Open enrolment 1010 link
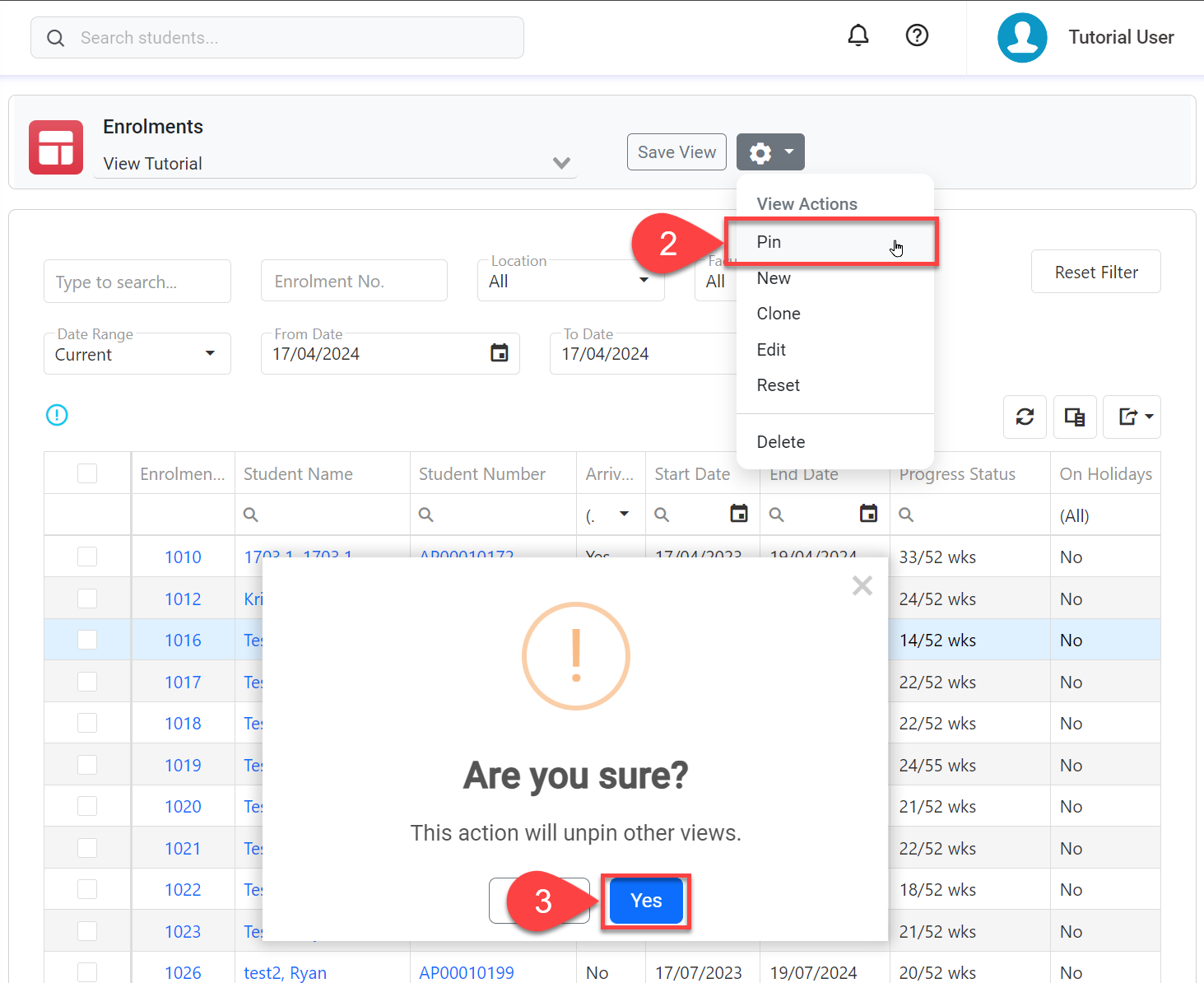1204x983 pixels. [x=183, y=557]
